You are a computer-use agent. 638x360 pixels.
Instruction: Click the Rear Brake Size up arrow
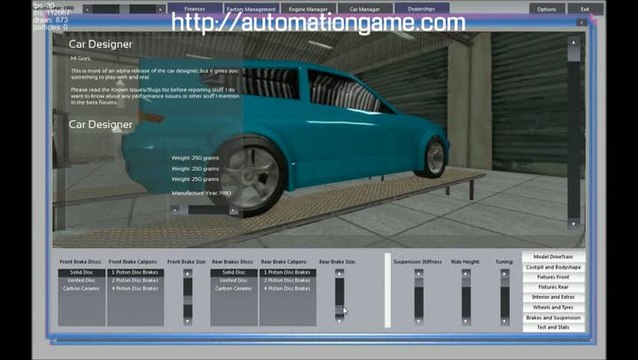click(x=339, y=274)
